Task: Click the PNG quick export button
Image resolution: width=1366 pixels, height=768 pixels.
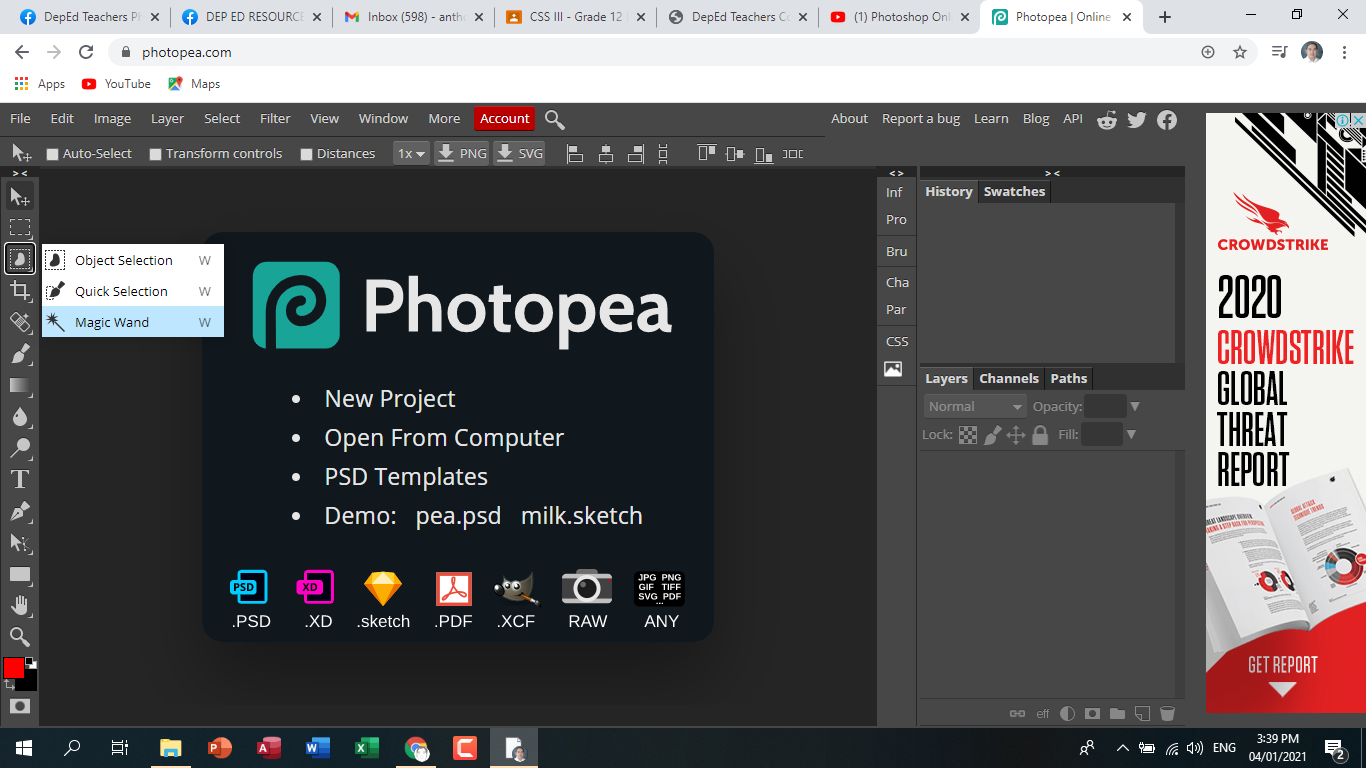Action: (462, 153)
